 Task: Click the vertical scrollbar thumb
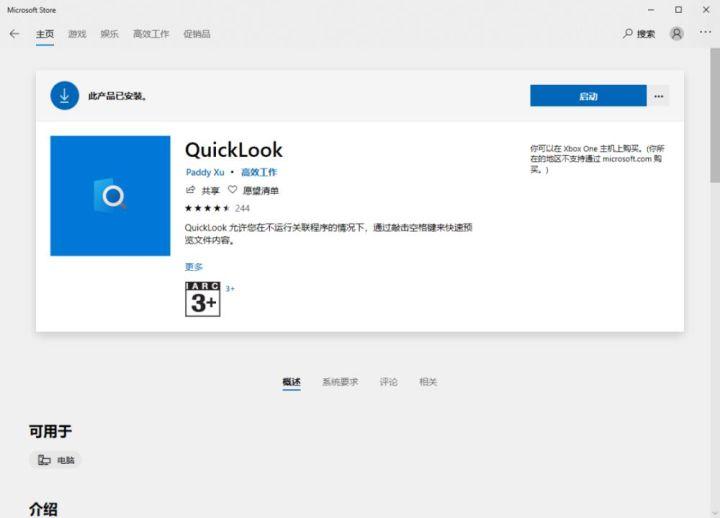click(715, 115)
